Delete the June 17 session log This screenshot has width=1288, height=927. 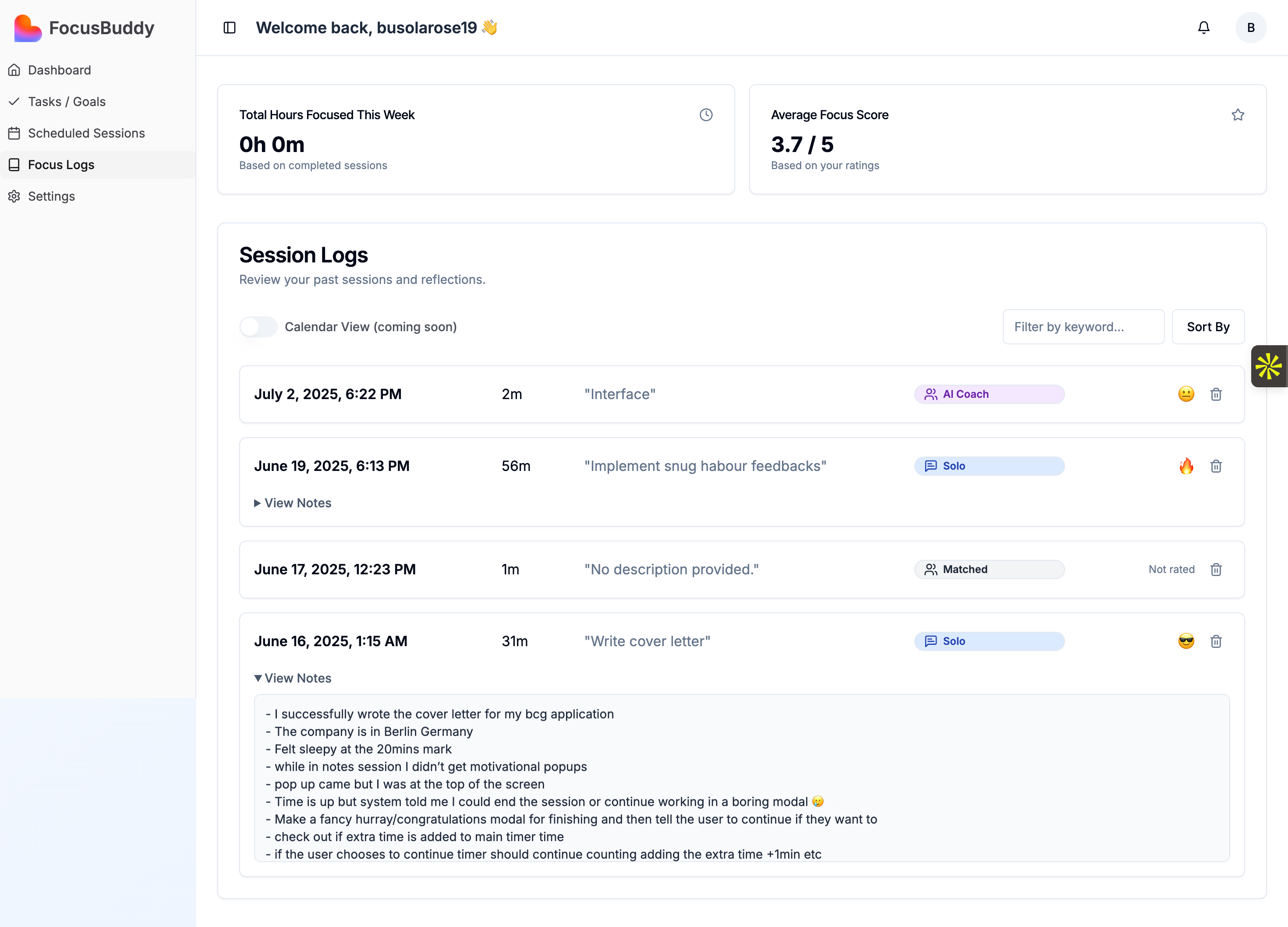tap(1216, 569)
